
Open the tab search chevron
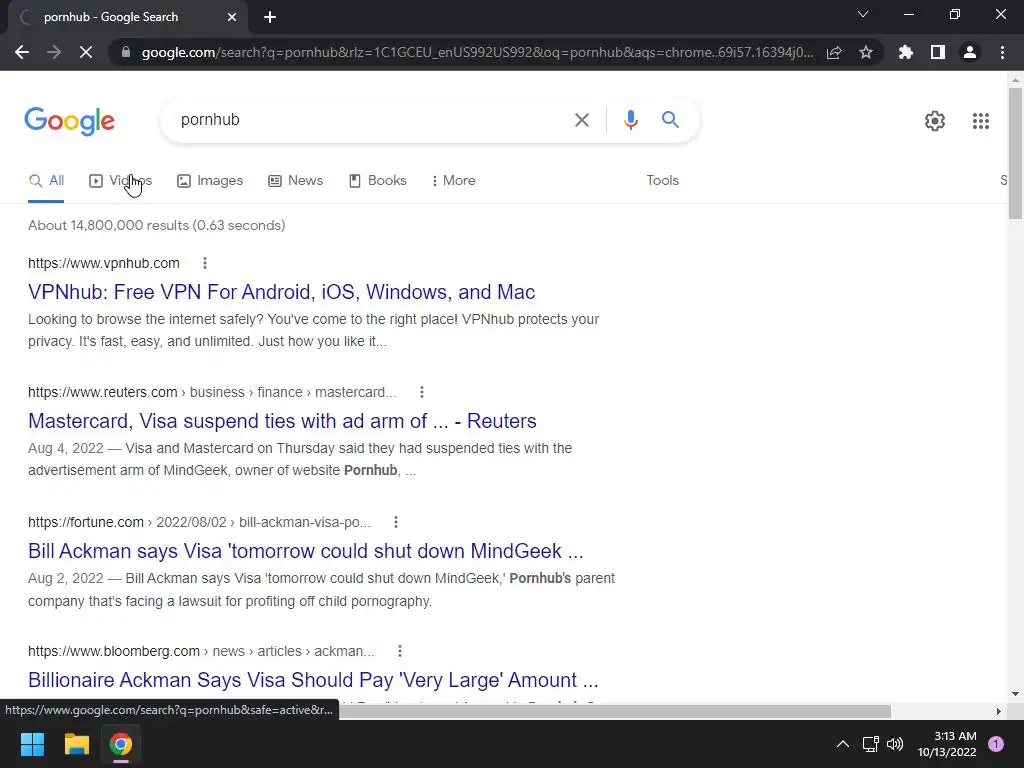(863, 14)
